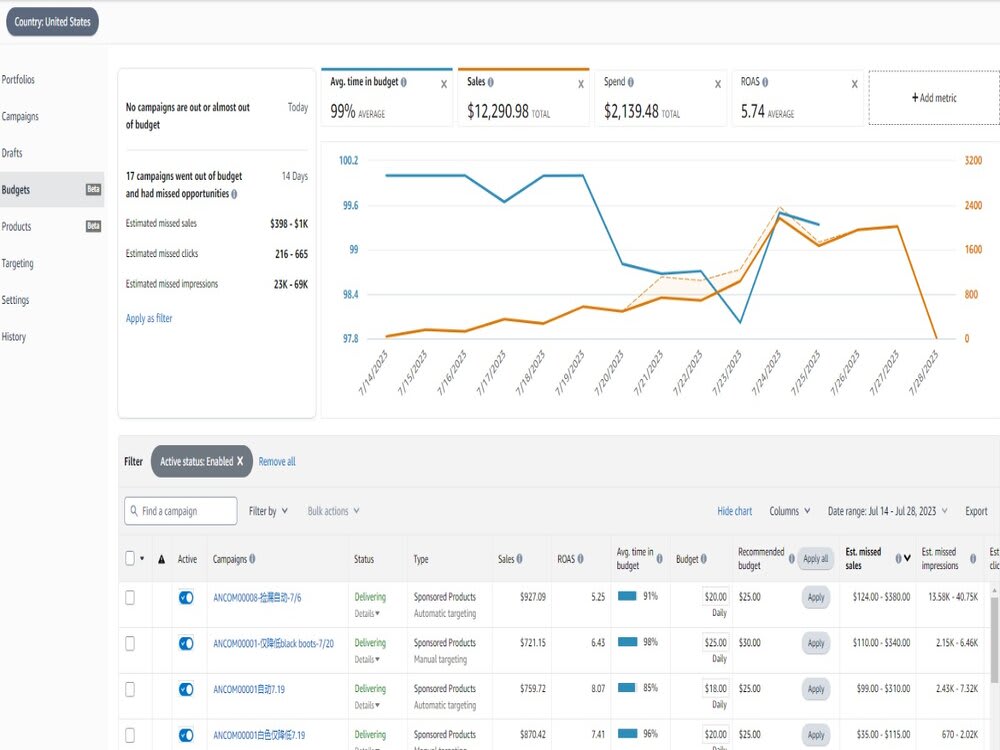Check the box for ANCOM00008 campaign row
This screenshot has width=1000, height=750.
(130, 598)
